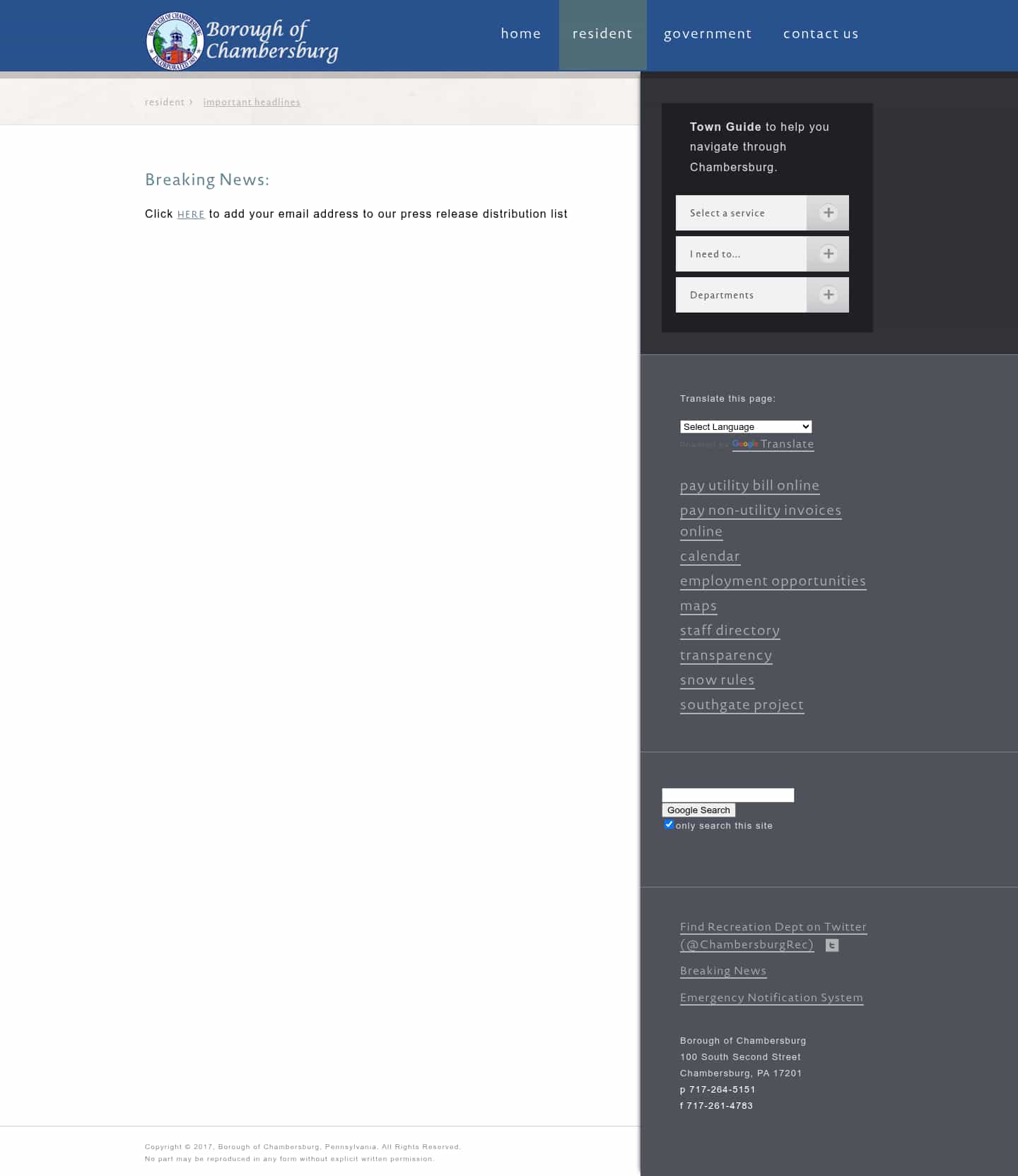Viewport: 1018px width, 1176px height.
Task: Expand the Departments list
Action: click(762, 295)
